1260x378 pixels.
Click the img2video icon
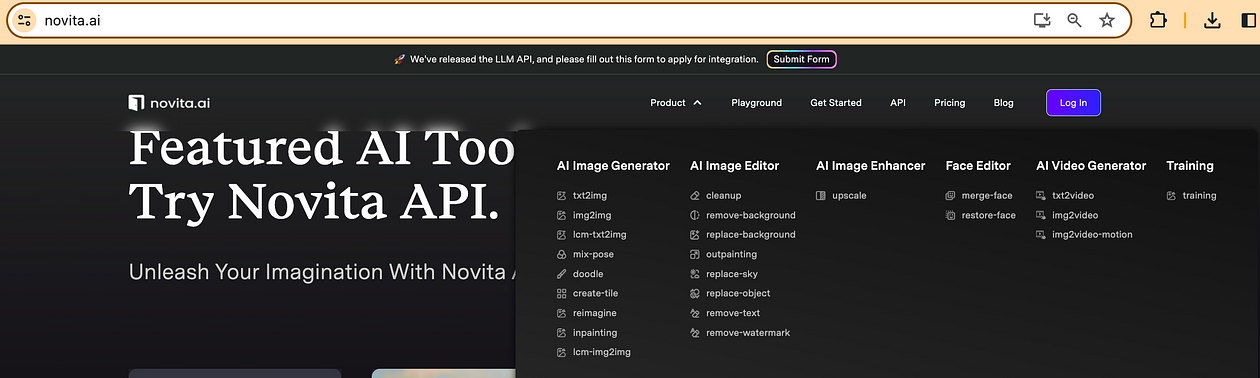pos(1041,215)
